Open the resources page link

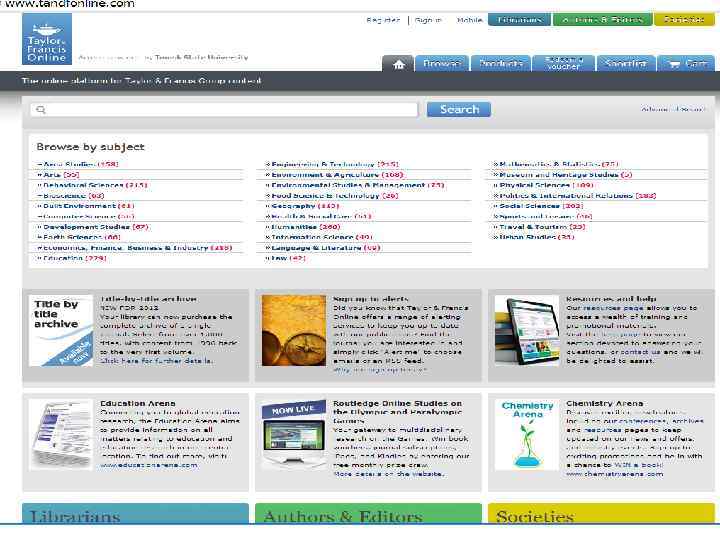(613, 308)
